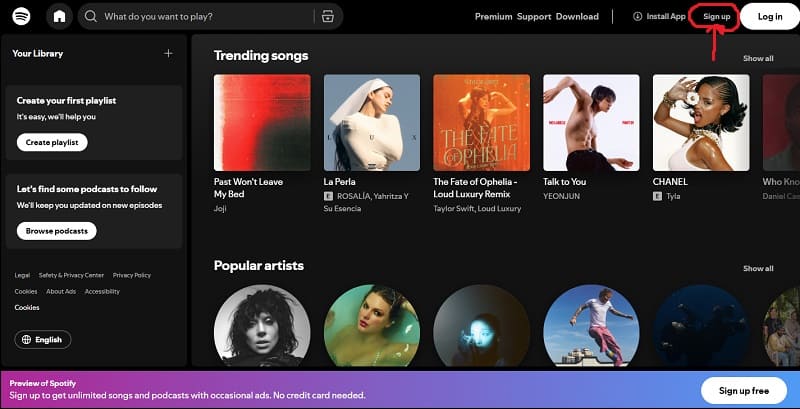This screenshot has width=800, height=409.
Task: Click the Download link in header
Action: [577, 17]
